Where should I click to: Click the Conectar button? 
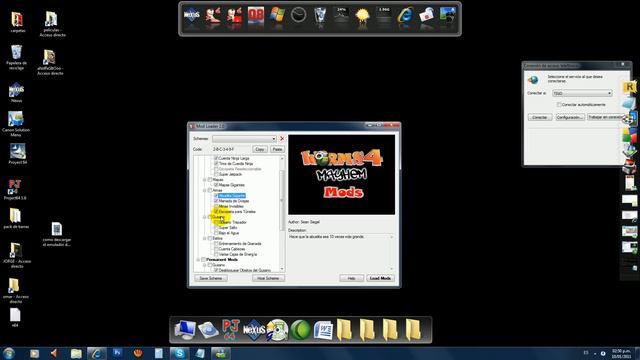tap(540, 117)
